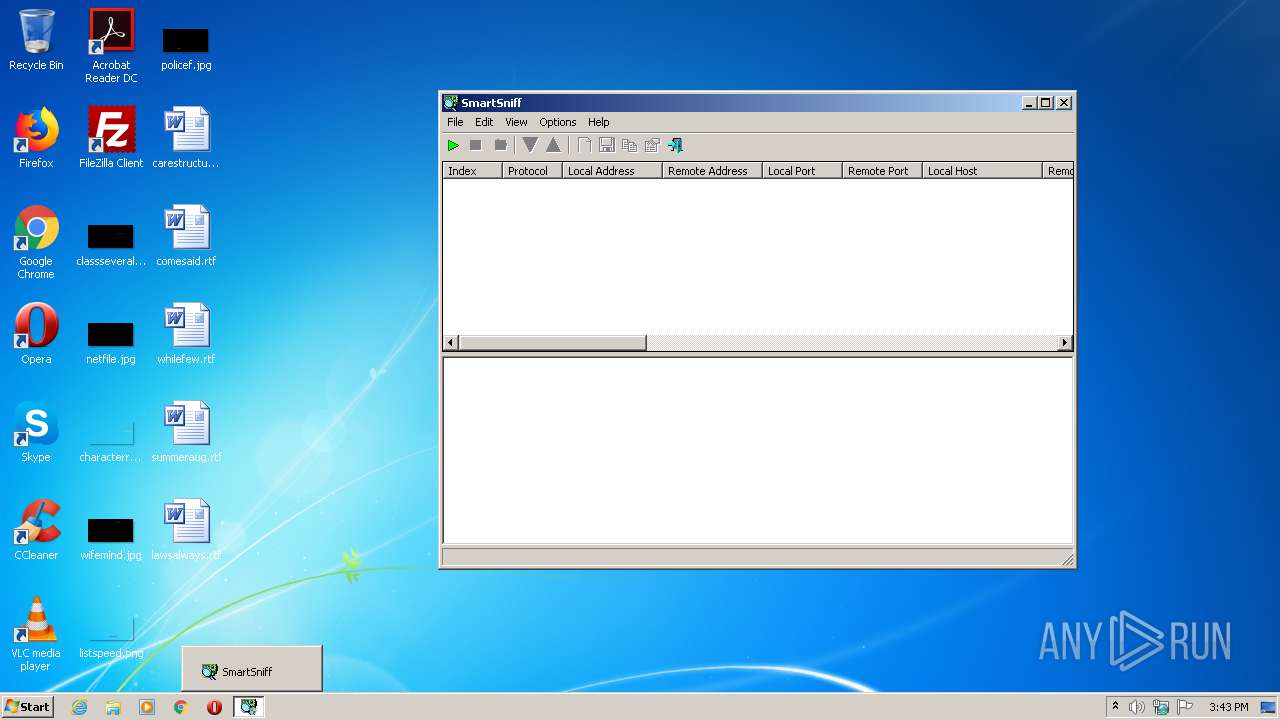The width and height of the screenshot is (1280, 720).
Task: Click the horizontal scrollbar left arrow
Action: (x=451, y=343)
